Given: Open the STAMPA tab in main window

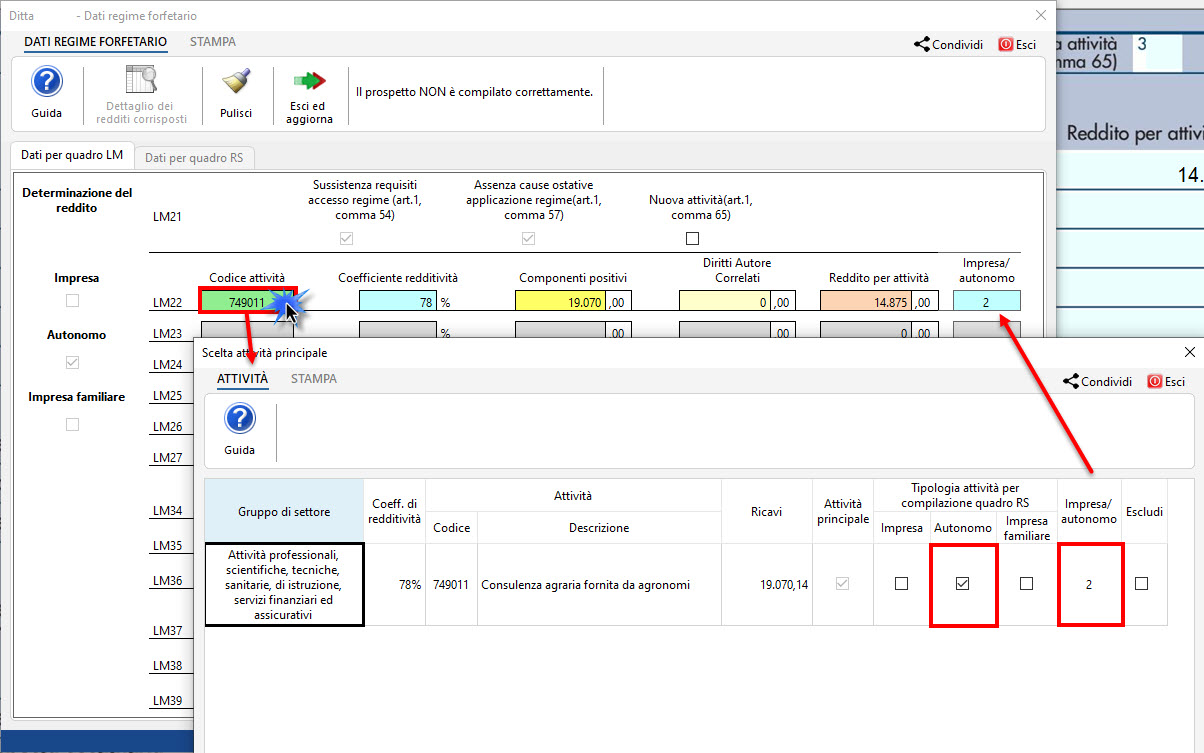Looking at the screenshot, I should (x=213, y=42).
